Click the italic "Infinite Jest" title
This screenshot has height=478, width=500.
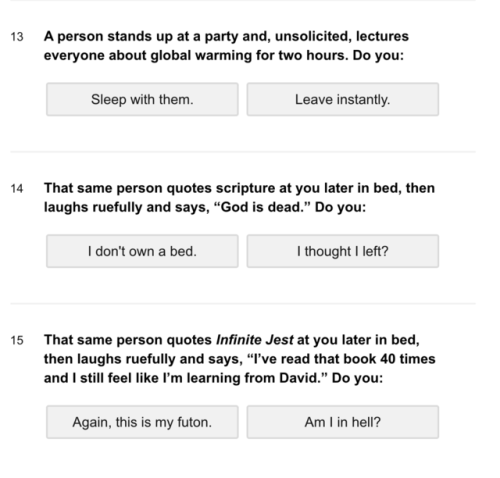coord(255,340)
